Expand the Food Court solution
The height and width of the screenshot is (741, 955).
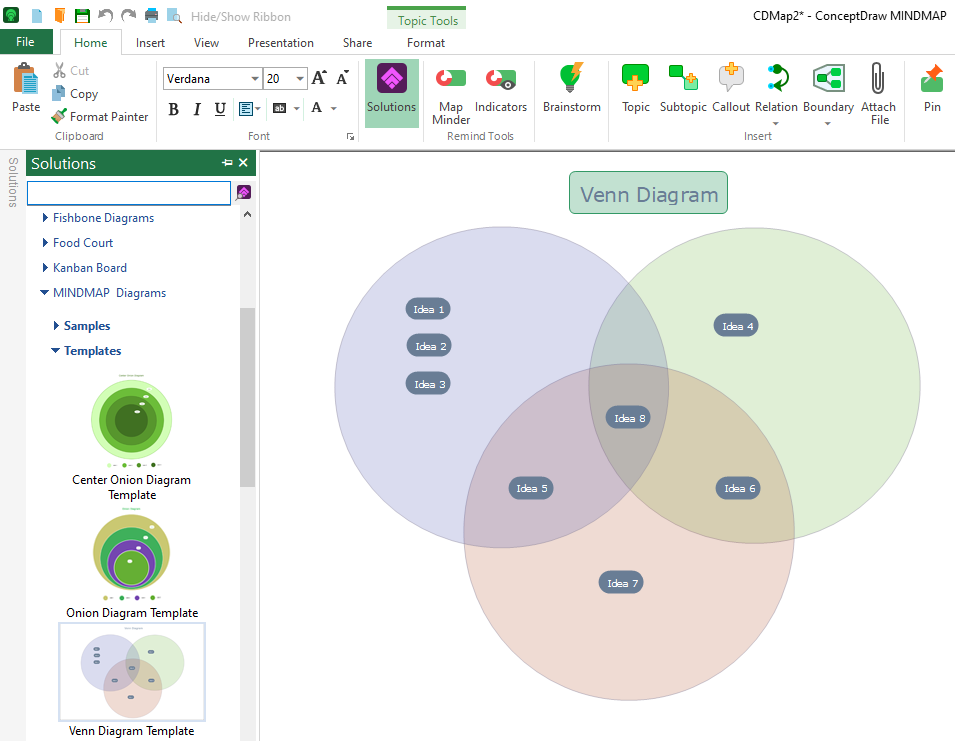point(45,242)
